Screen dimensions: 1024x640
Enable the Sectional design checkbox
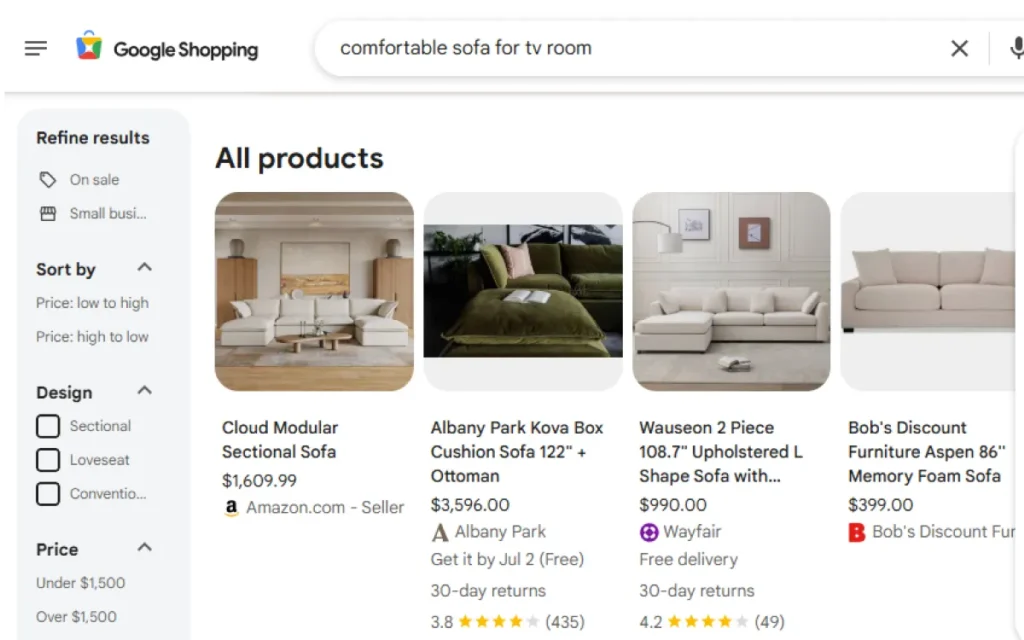coord(47,425)
